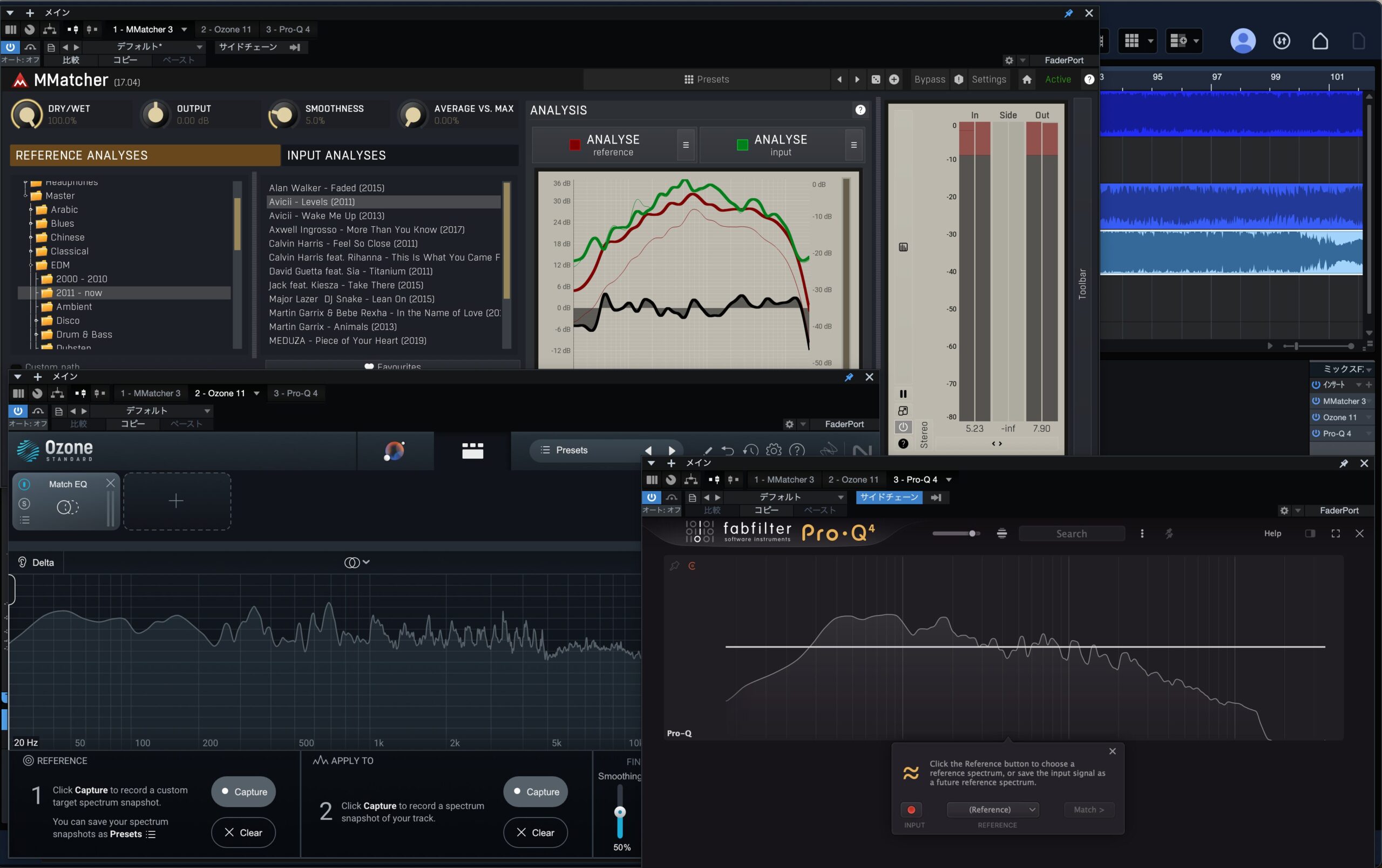This screenshot has width=1382, height=868.
Task: Open Ozone history clock icon
Action: click(x=751, y=451)
